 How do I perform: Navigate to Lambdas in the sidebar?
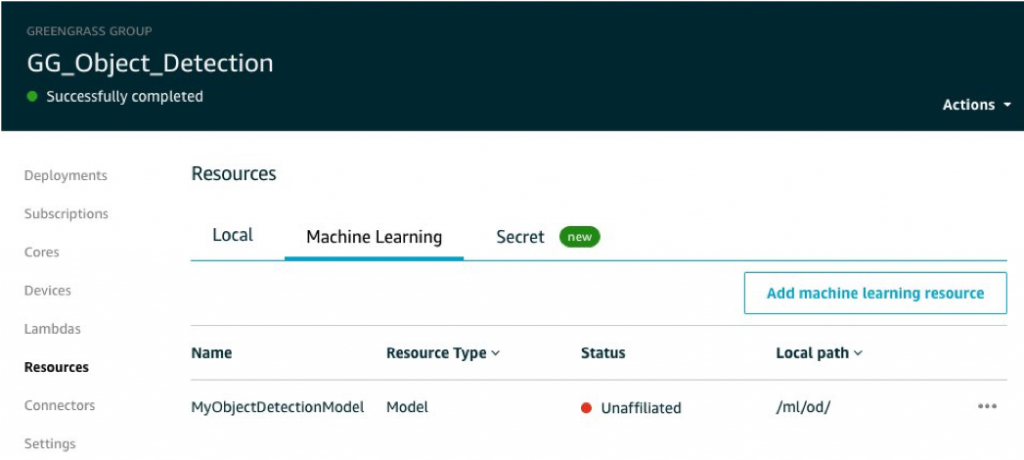52,329
